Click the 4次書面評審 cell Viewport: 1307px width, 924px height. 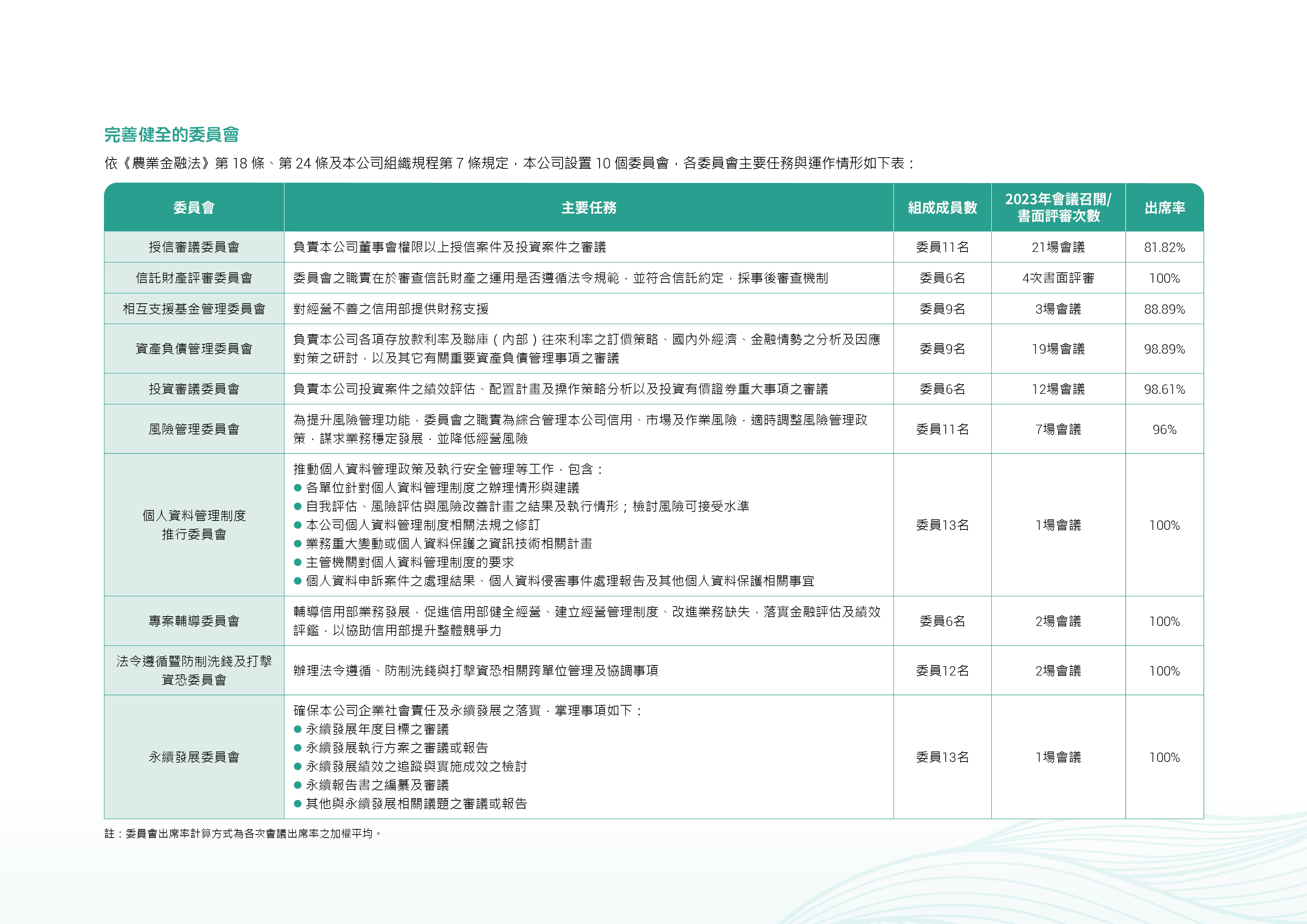click(x=1058, y=278)
